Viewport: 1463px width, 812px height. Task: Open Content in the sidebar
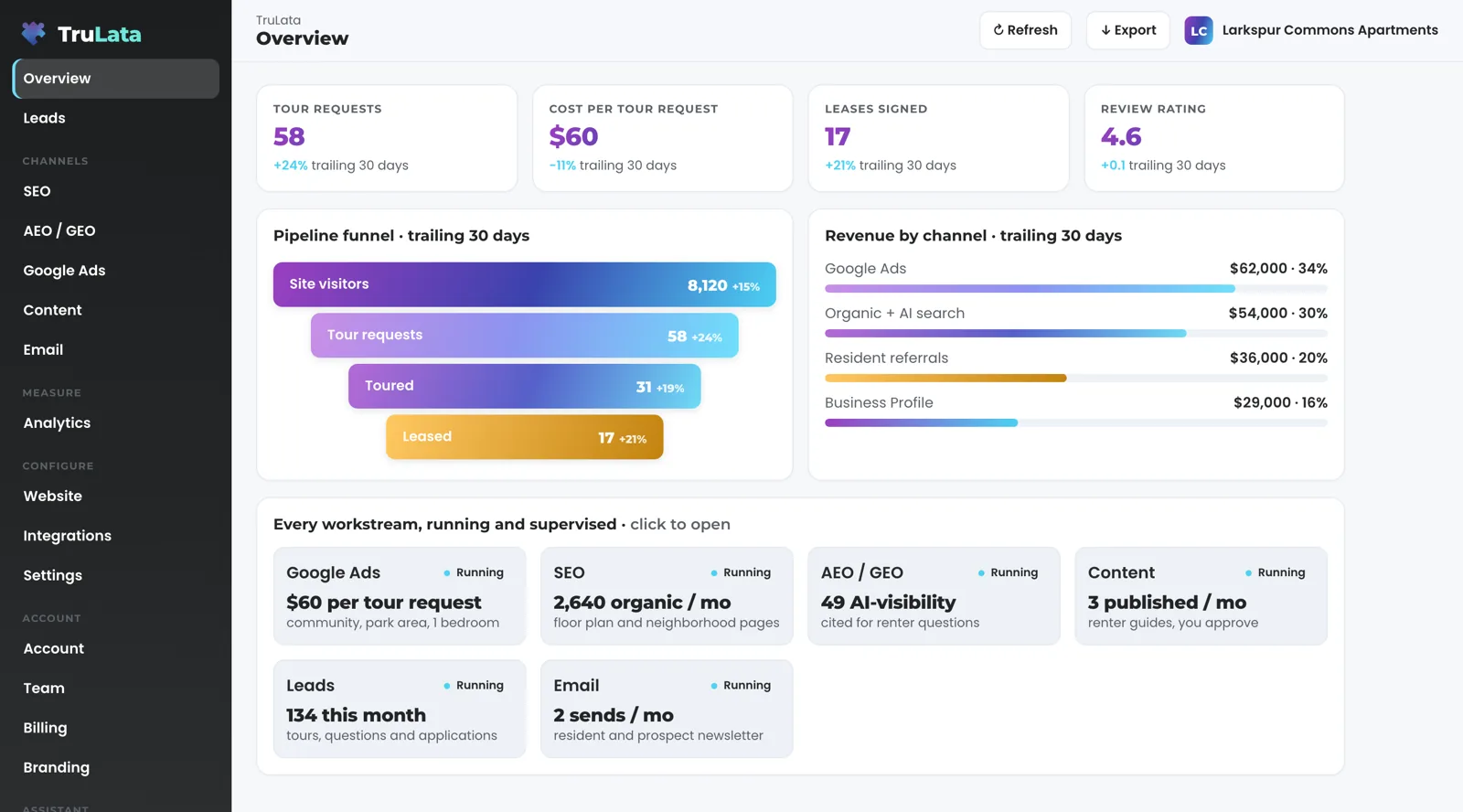[116, 310]
